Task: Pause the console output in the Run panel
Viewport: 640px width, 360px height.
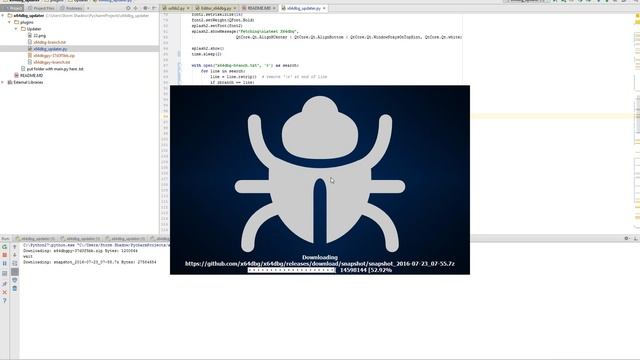Action: click(4, 263)
